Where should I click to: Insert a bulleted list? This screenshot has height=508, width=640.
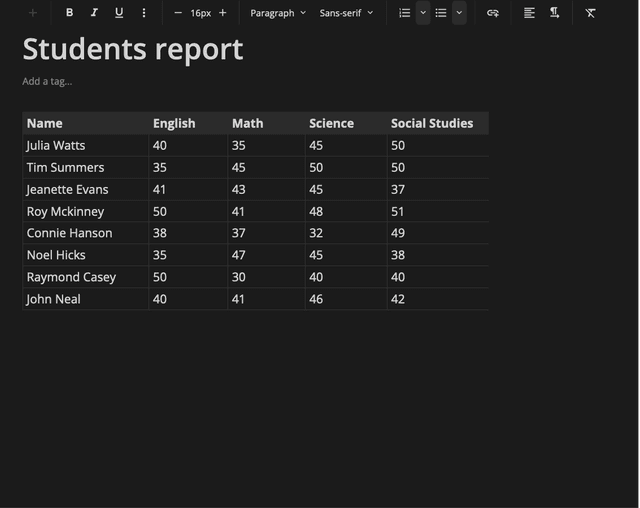(x=440, y=13)
